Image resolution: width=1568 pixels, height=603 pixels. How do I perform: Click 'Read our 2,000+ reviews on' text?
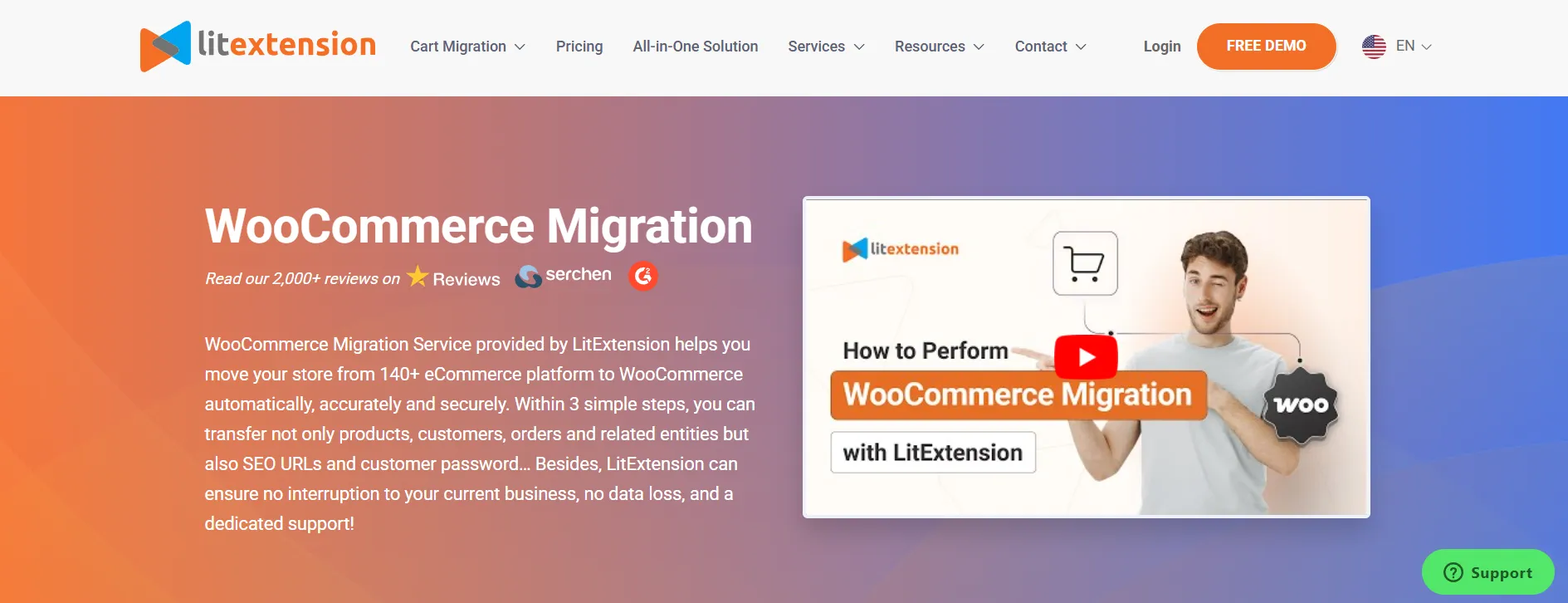[302, 279]
